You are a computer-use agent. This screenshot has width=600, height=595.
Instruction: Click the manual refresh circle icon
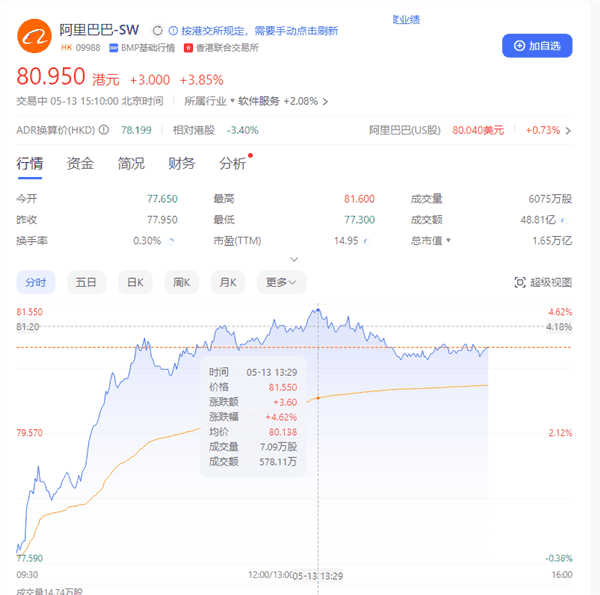pos(157,31)
